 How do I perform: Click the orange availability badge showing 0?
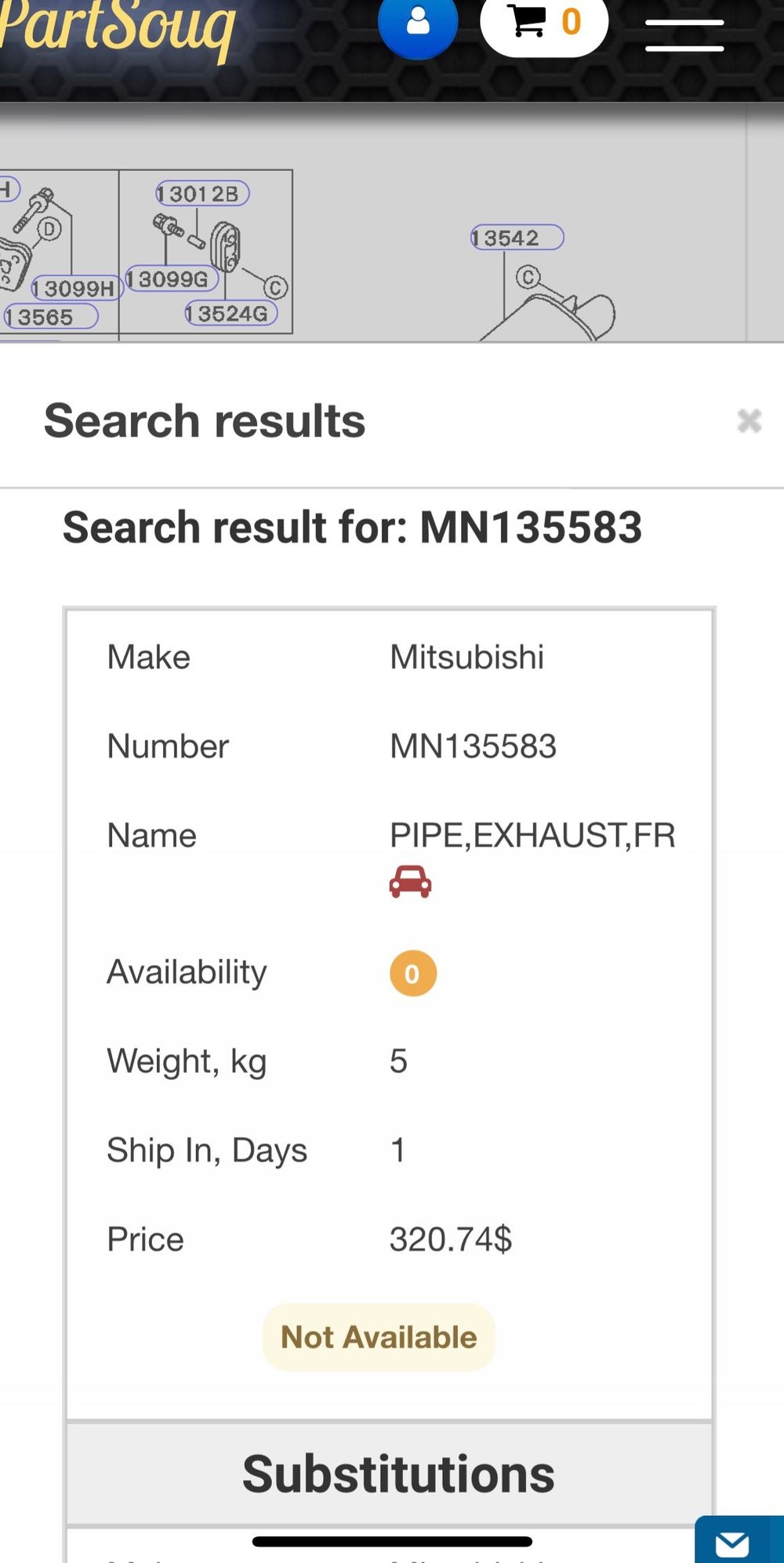click(412, 973)
